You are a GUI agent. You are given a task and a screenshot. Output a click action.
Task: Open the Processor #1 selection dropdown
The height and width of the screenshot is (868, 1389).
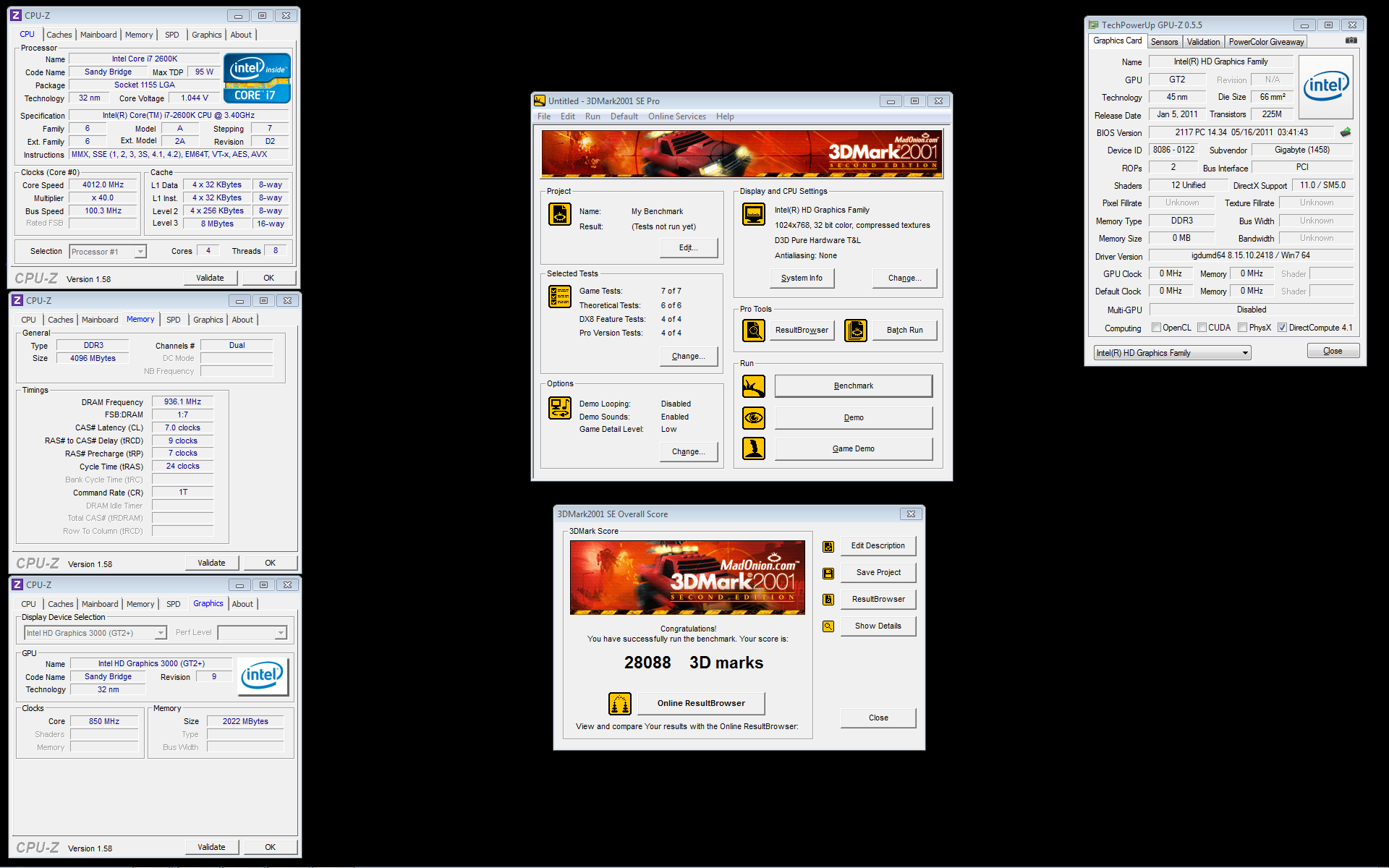(x=108, y=251)
